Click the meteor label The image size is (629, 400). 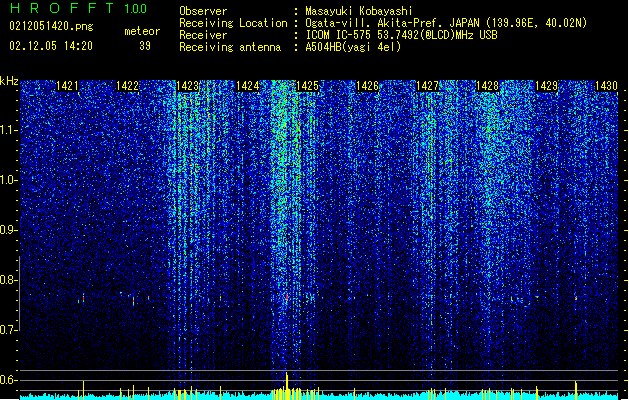(x=142, y=31)
